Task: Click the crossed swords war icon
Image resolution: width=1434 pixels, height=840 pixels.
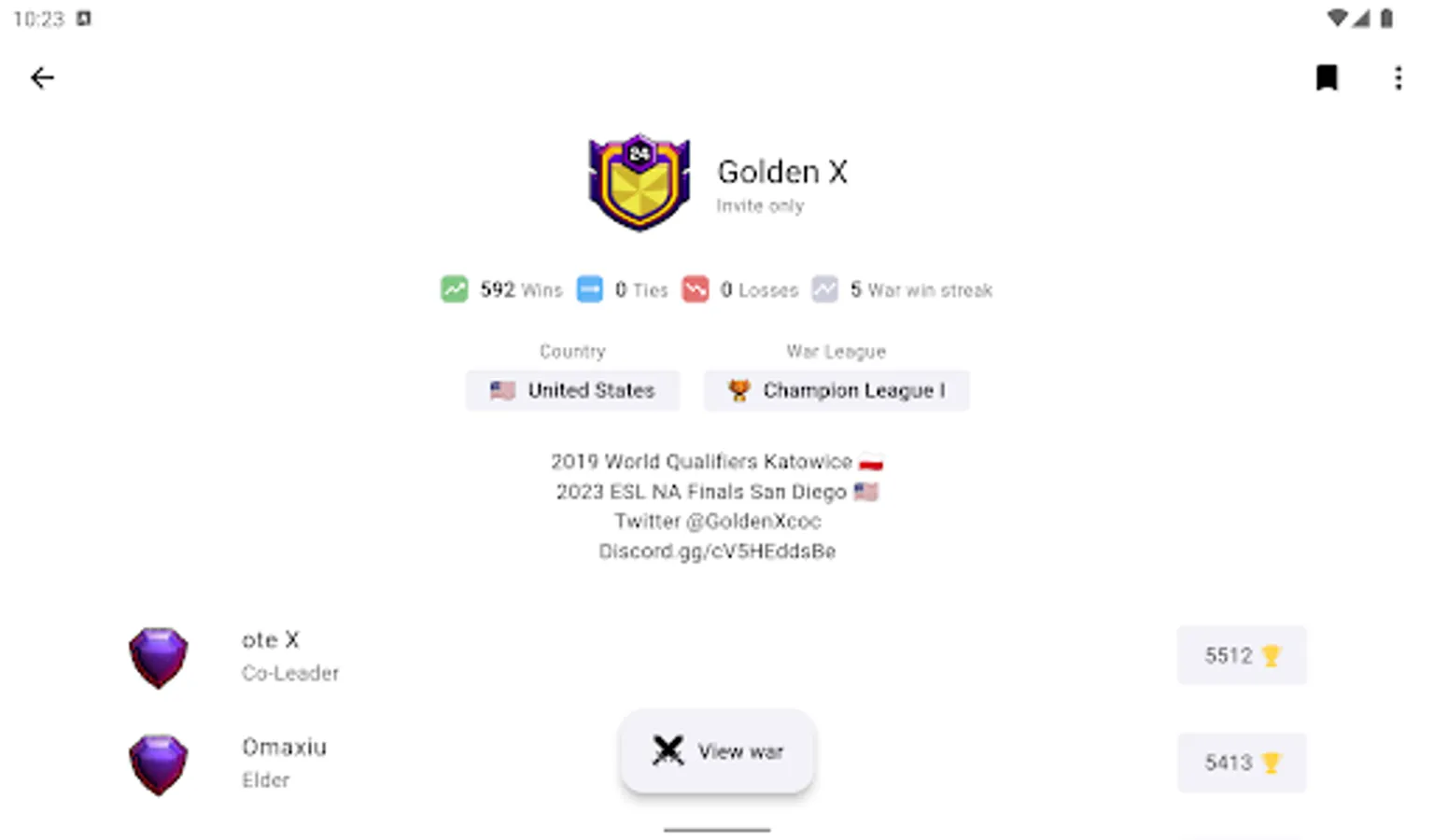Action: (x=668, y=750)
